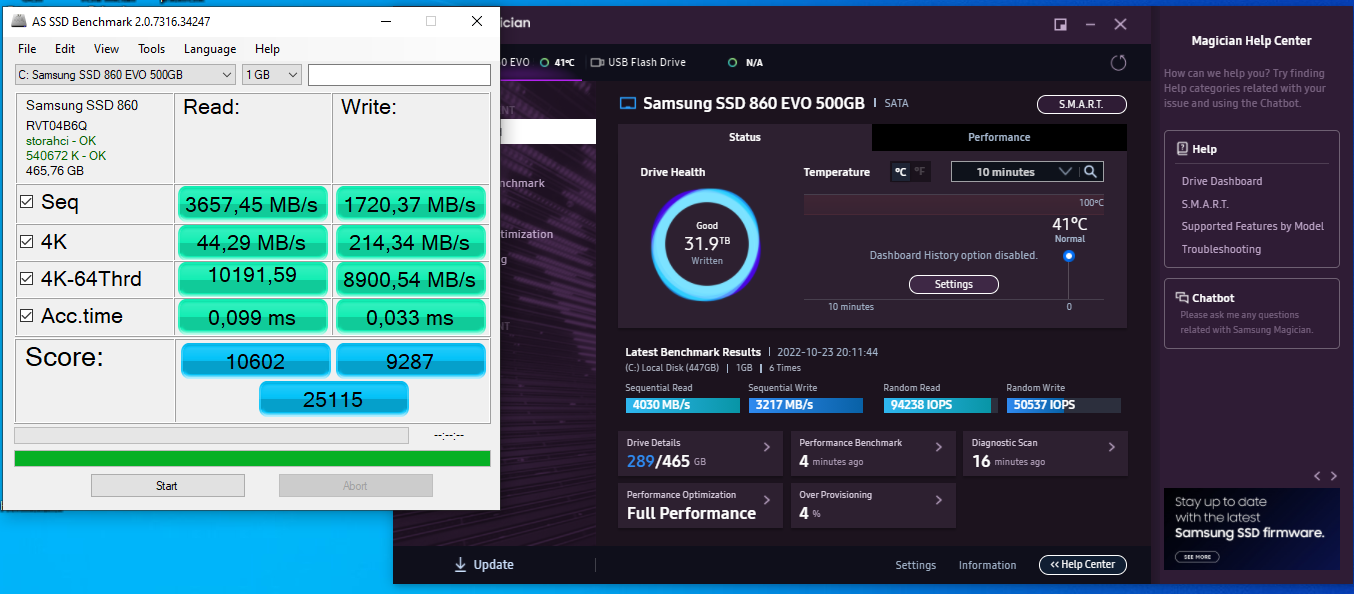Toggle the Seq test checkbox

point(27,203)
